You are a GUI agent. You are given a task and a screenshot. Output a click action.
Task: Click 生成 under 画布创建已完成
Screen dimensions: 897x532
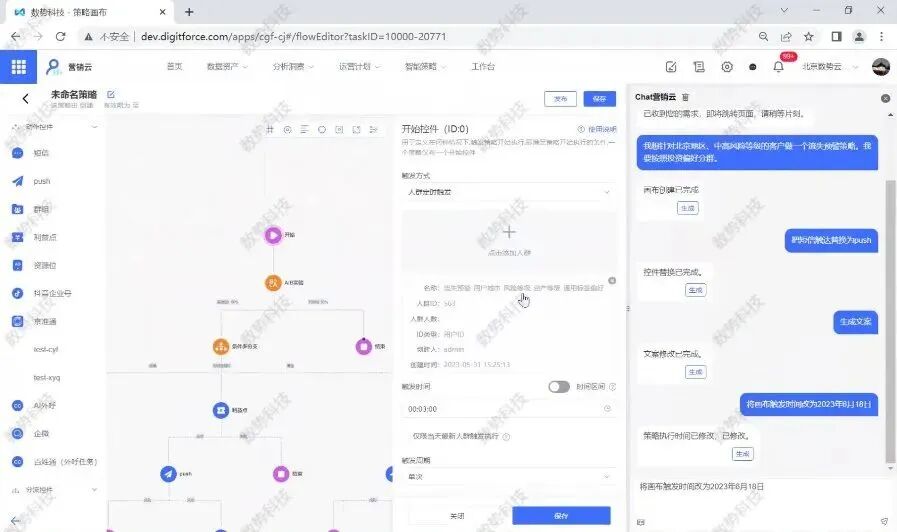(x=688, y=208)
